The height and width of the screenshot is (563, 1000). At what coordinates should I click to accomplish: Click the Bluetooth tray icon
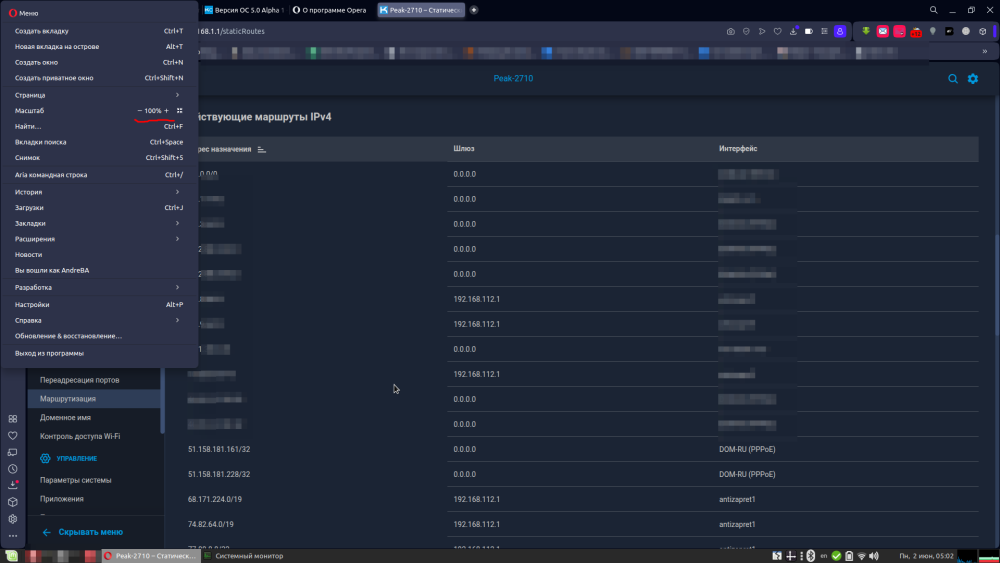pyautogui.click(x=811, y=556)
